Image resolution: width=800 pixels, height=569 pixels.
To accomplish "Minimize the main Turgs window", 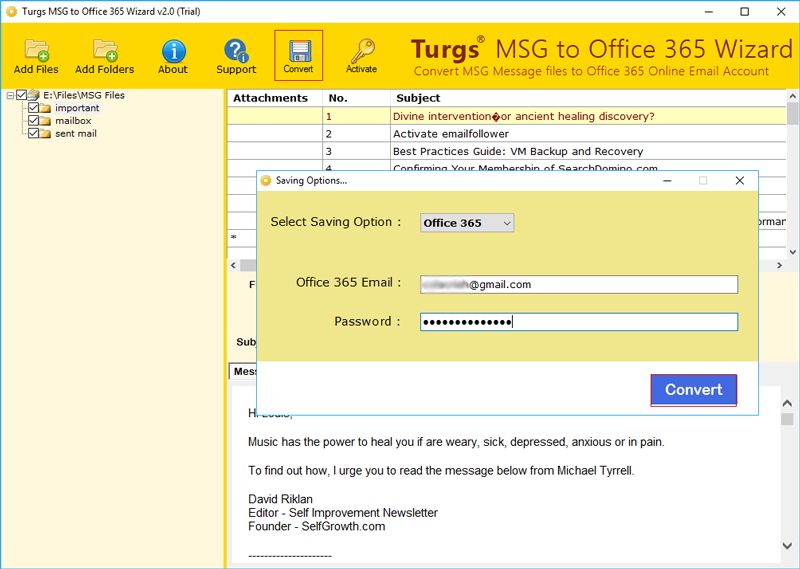I will tap(709, 11).
